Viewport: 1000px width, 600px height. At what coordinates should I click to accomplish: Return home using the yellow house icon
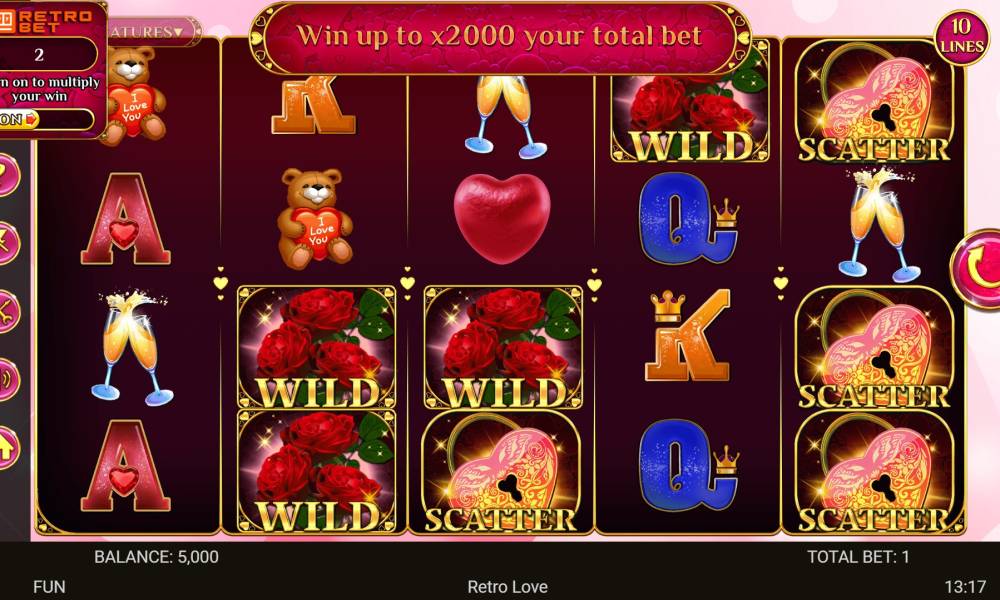(6, 448)
